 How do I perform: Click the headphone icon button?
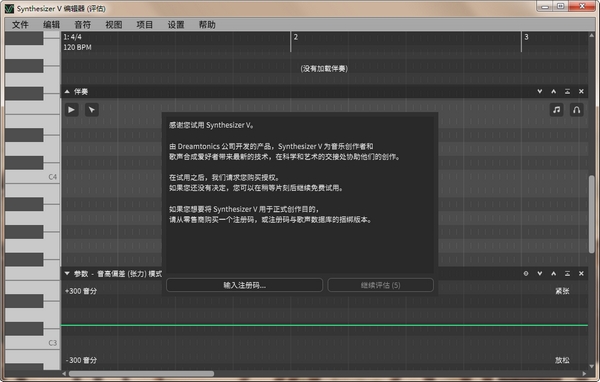pyautogui.click(x=577, y=110)
